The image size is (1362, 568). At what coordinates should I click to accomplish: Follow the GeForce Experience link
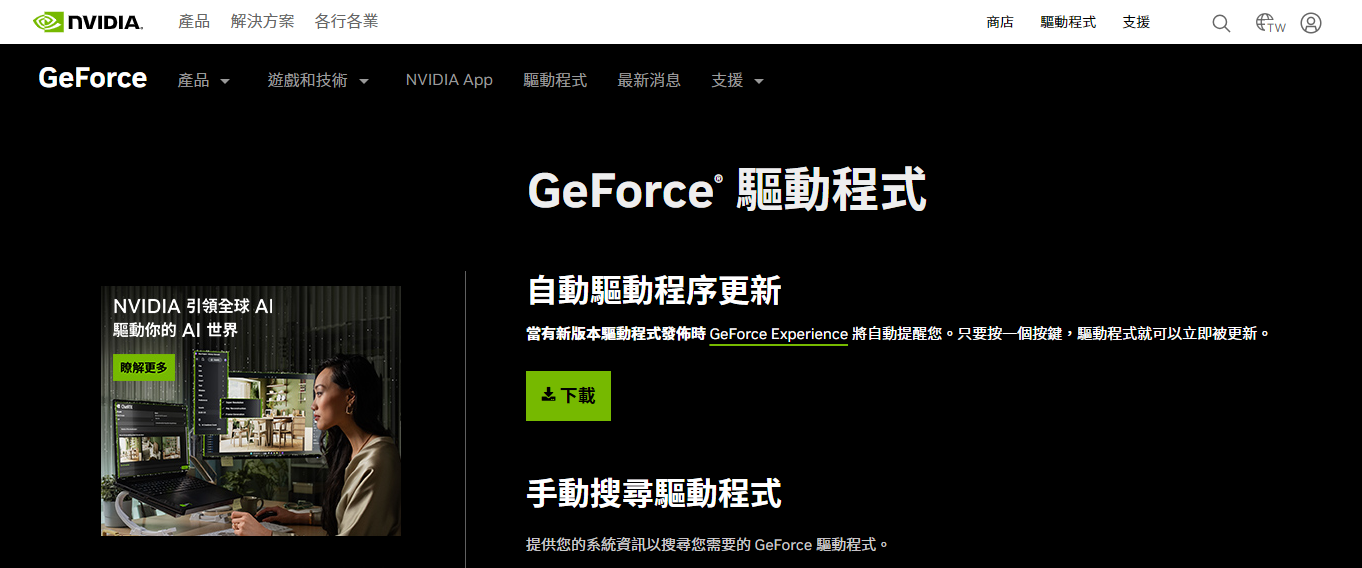point(778,334)
